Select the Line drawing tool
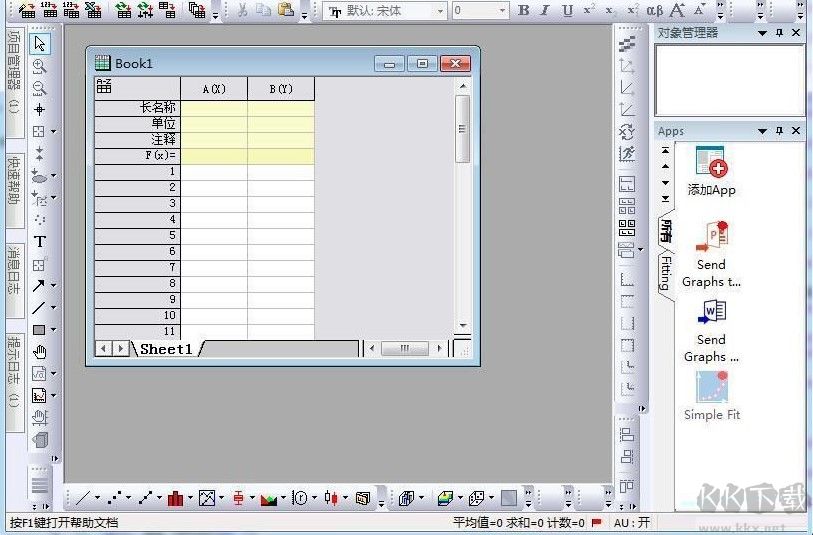Screen dimensions: 813x535 [x=39, y=307]
